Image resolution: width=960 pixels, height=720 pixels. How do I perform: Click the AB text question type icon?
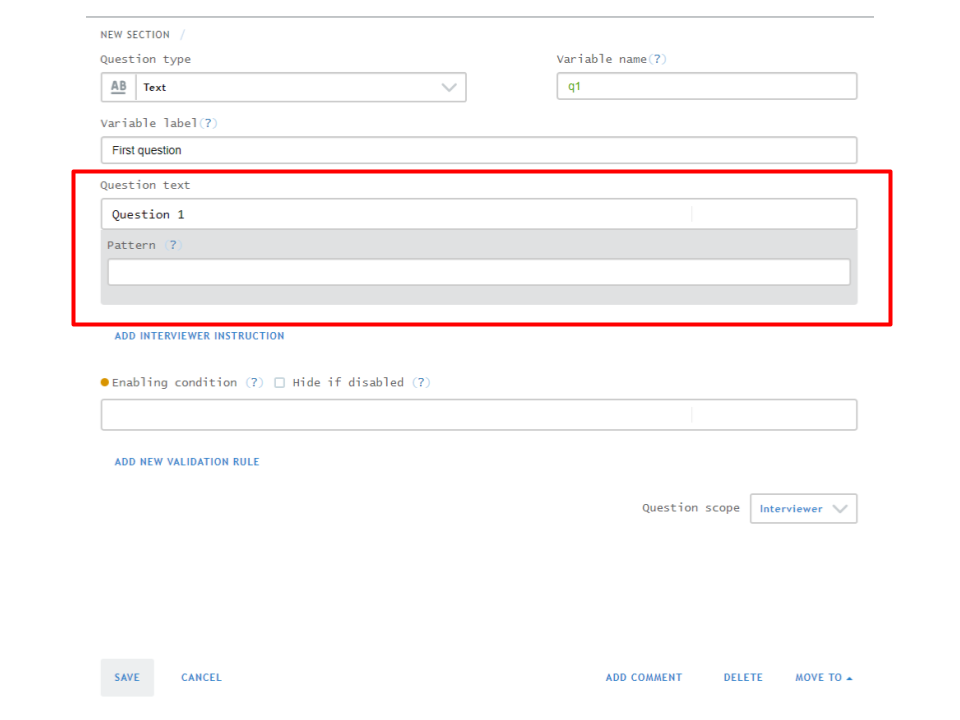point(117,87)
